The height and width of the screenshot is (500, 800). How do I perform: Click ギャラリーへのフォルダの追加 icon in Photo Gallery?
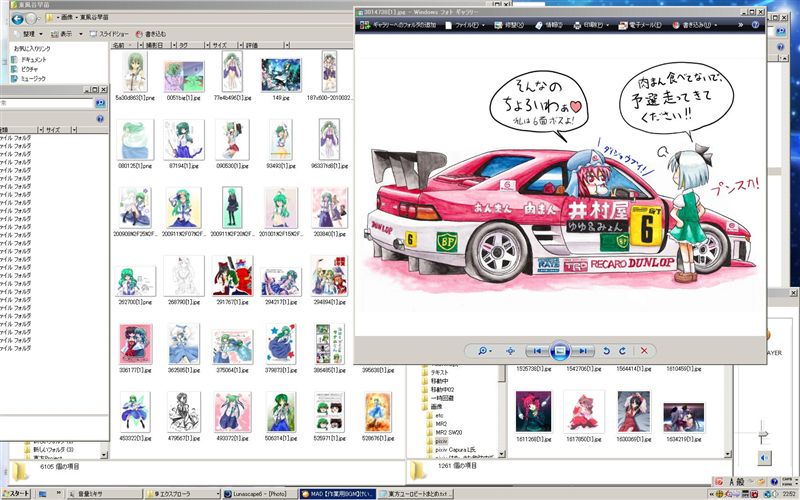click(x=365, y=24)
